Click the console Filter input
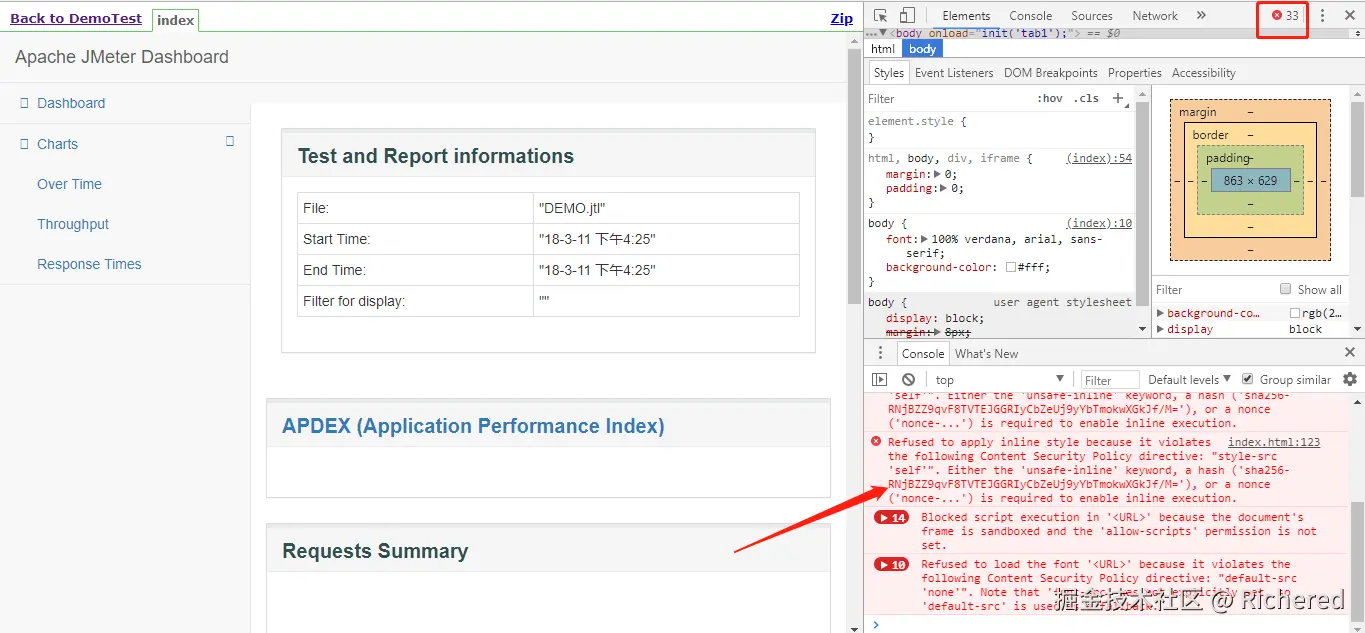This screenshot has width=1365, height=633. [x=1110, y=380]
